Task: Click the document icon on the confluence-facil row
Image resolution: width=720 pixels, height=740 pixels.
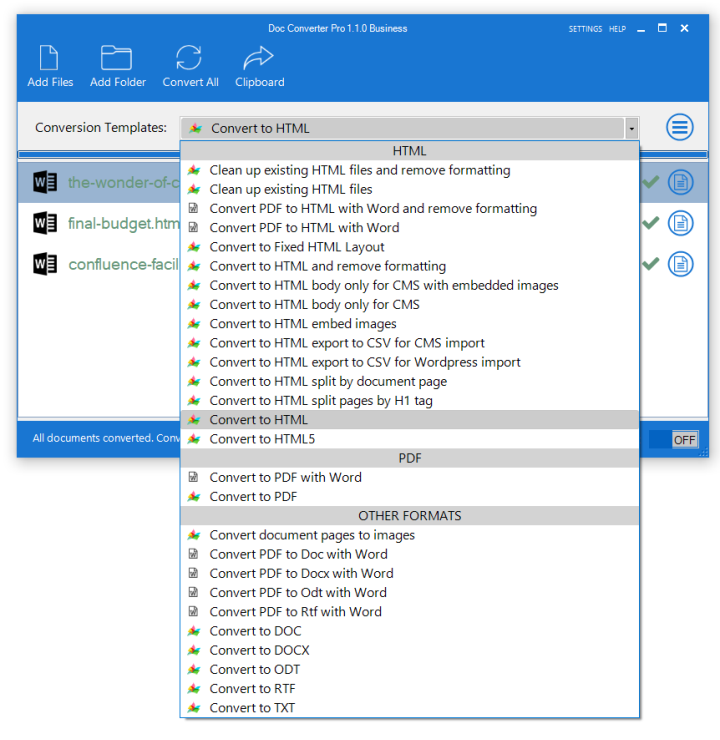Action: (x=680, y=264)
